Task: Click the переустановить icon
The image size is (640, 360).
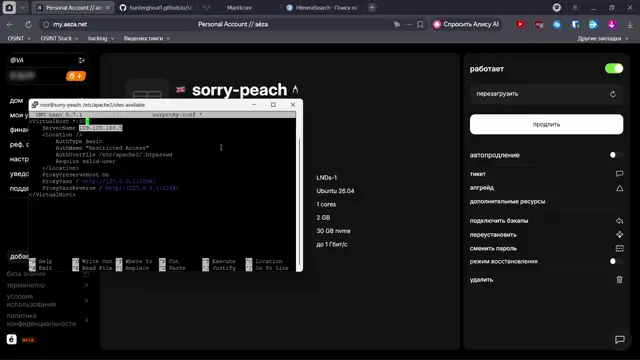Action: tap(619, 235)
